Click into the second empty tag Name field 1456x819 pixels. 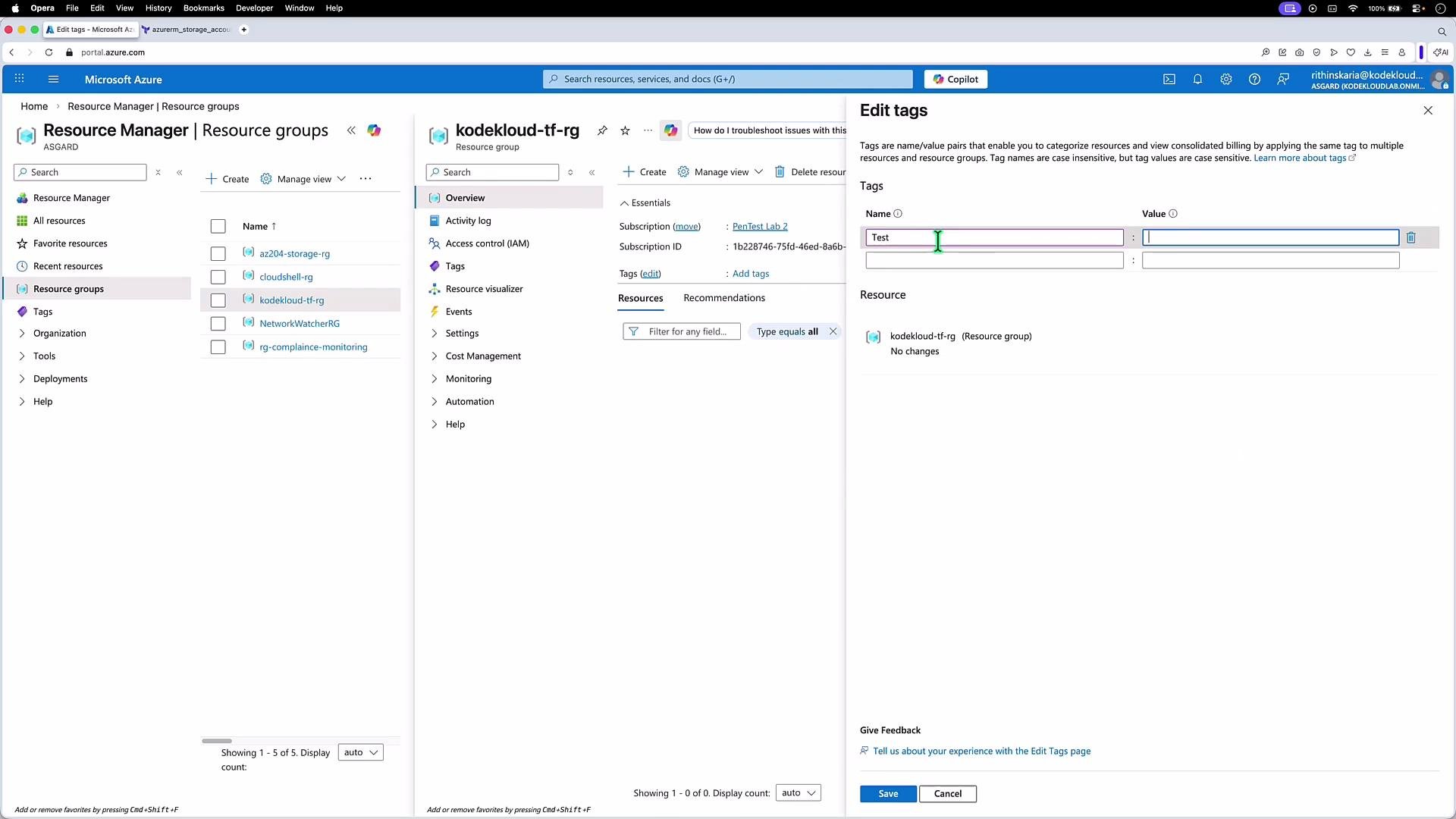point(994,261)
